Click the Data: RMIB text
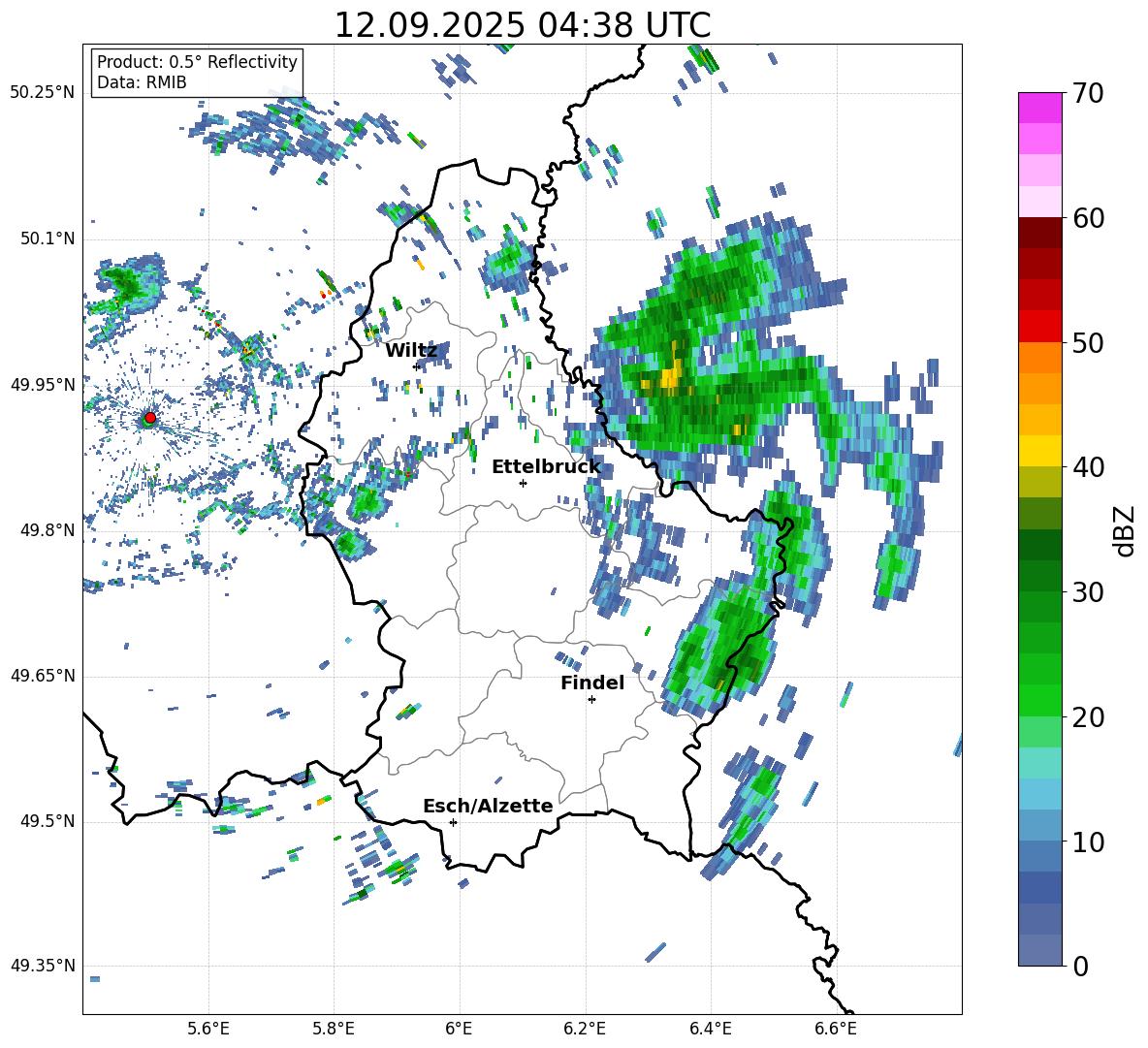 [142, 82]
